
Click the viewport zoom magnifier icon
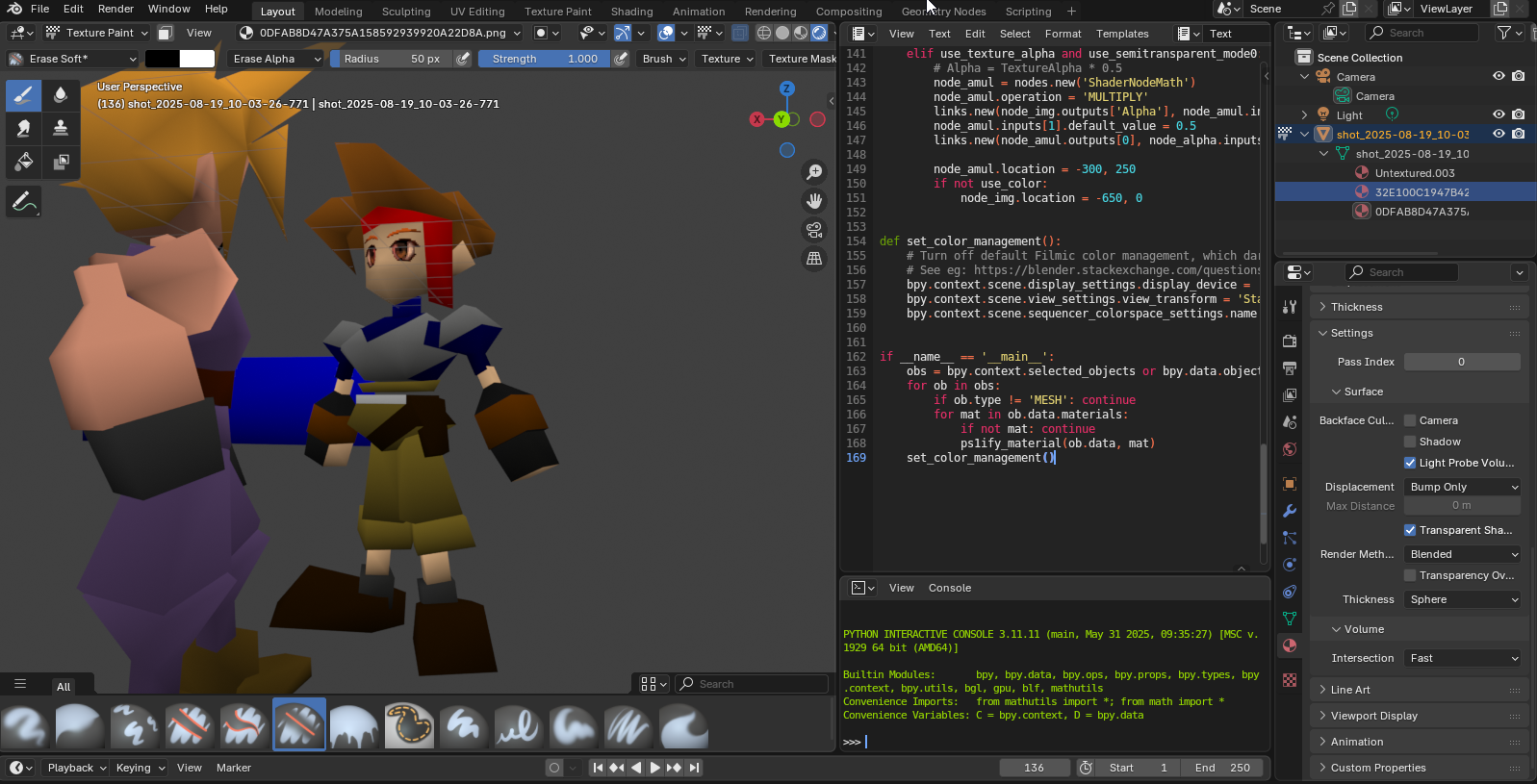point(814,172)
